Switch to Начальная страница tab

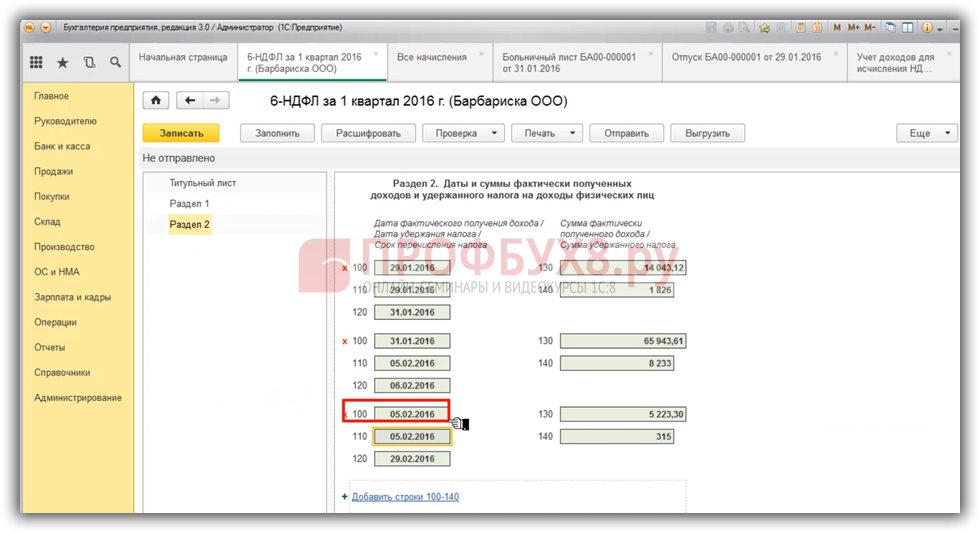pyautogui.click(x=183, y=58)
